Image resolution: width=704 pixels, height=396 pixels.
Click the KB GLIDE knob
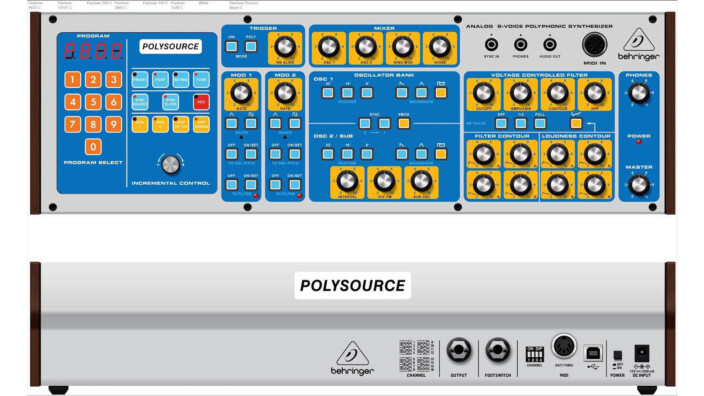click(285, 46)
